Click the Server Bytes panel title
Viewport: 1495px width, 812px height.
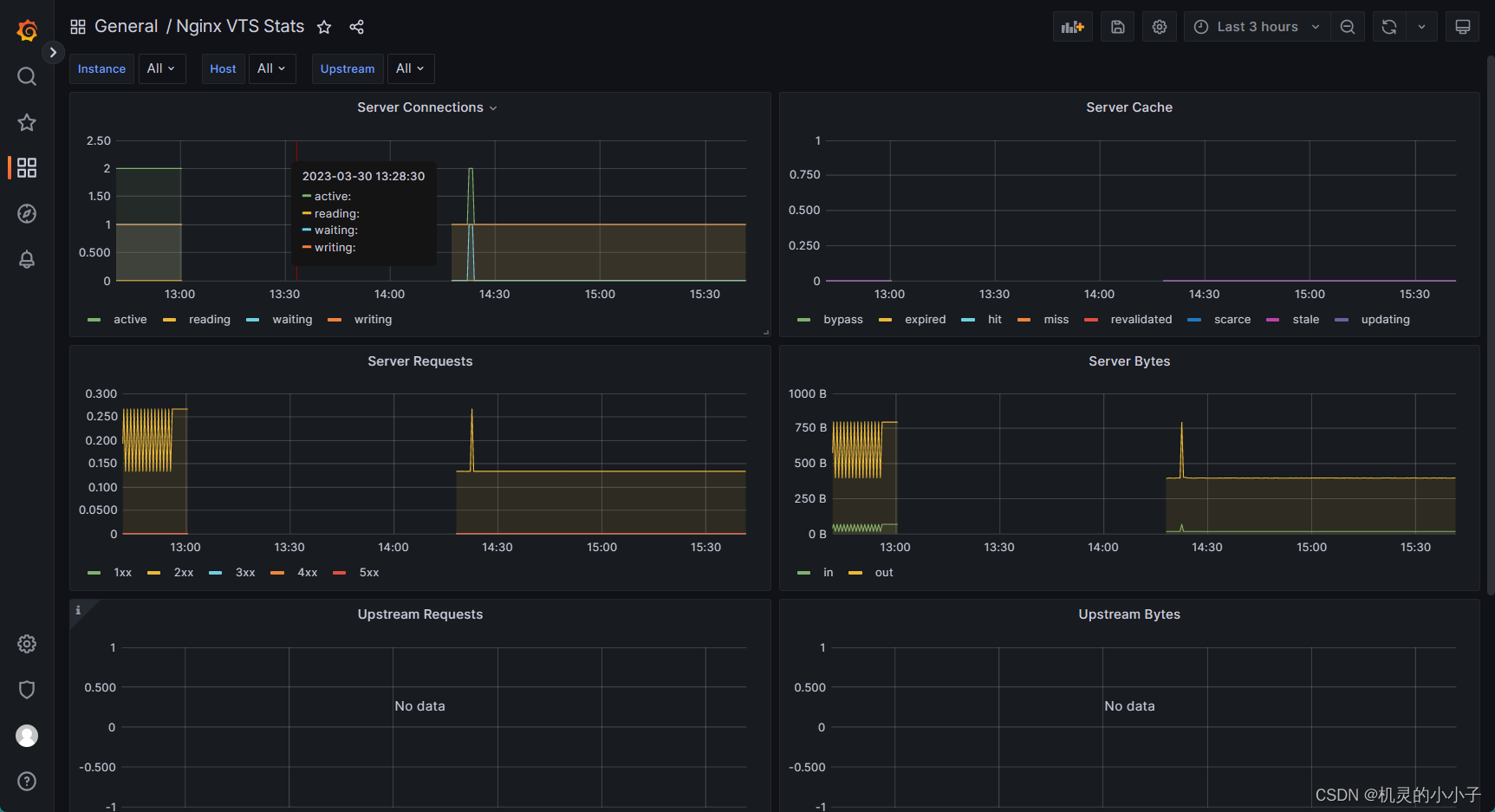point(1129,361)
